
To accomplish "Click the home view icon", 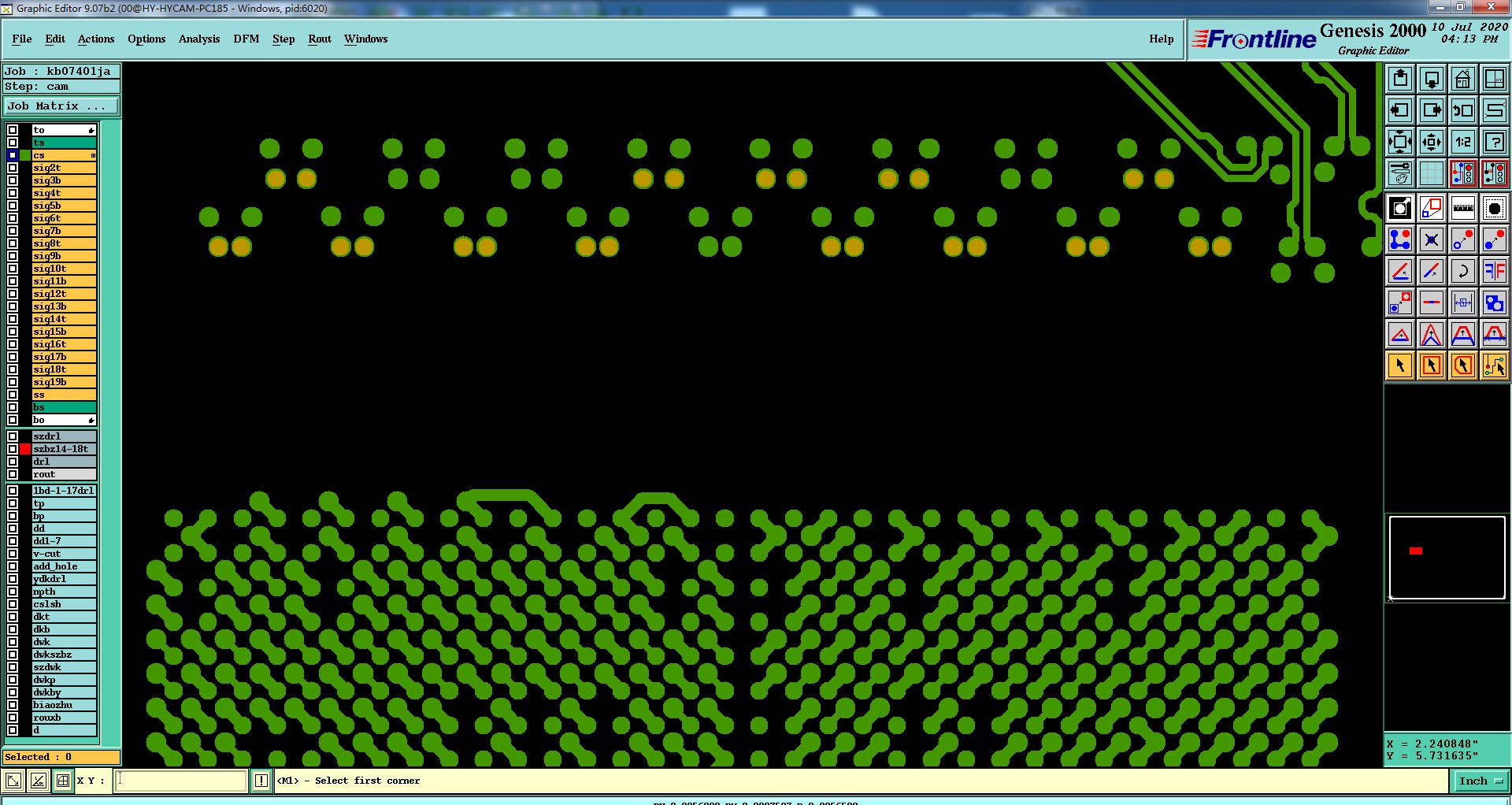I will coord(1463,79).
